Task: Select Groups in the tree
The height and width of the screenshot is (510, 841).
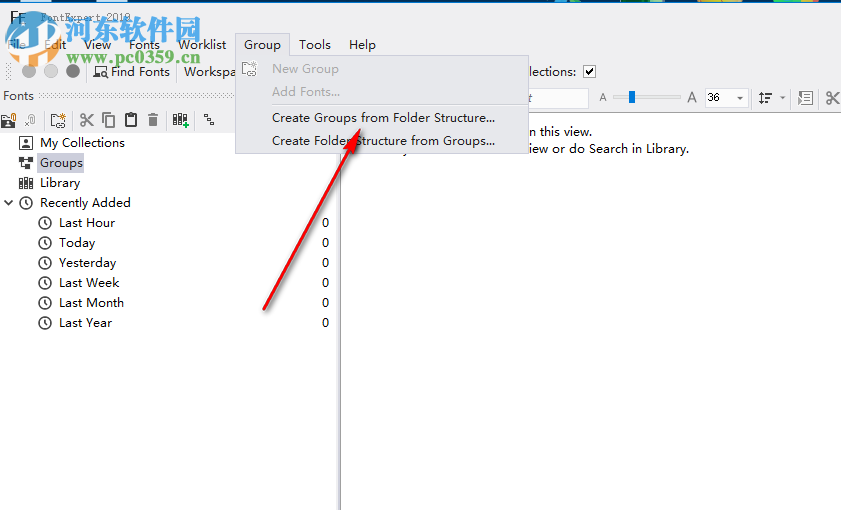Action: coord(61,162)
